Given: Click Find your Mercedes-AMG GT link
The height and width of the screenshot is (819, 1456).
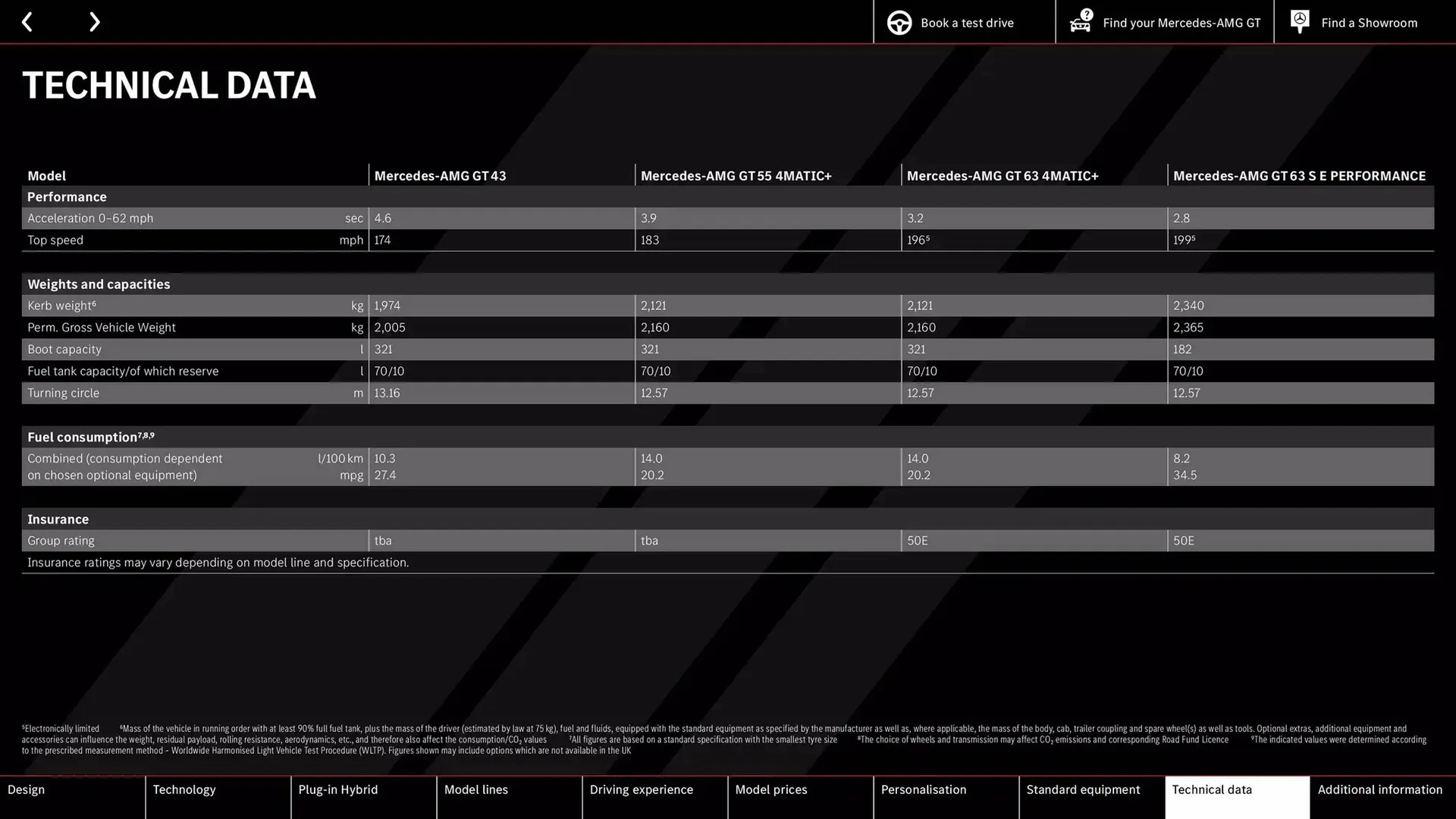Looking at the screenshot, I should 1180,22.
